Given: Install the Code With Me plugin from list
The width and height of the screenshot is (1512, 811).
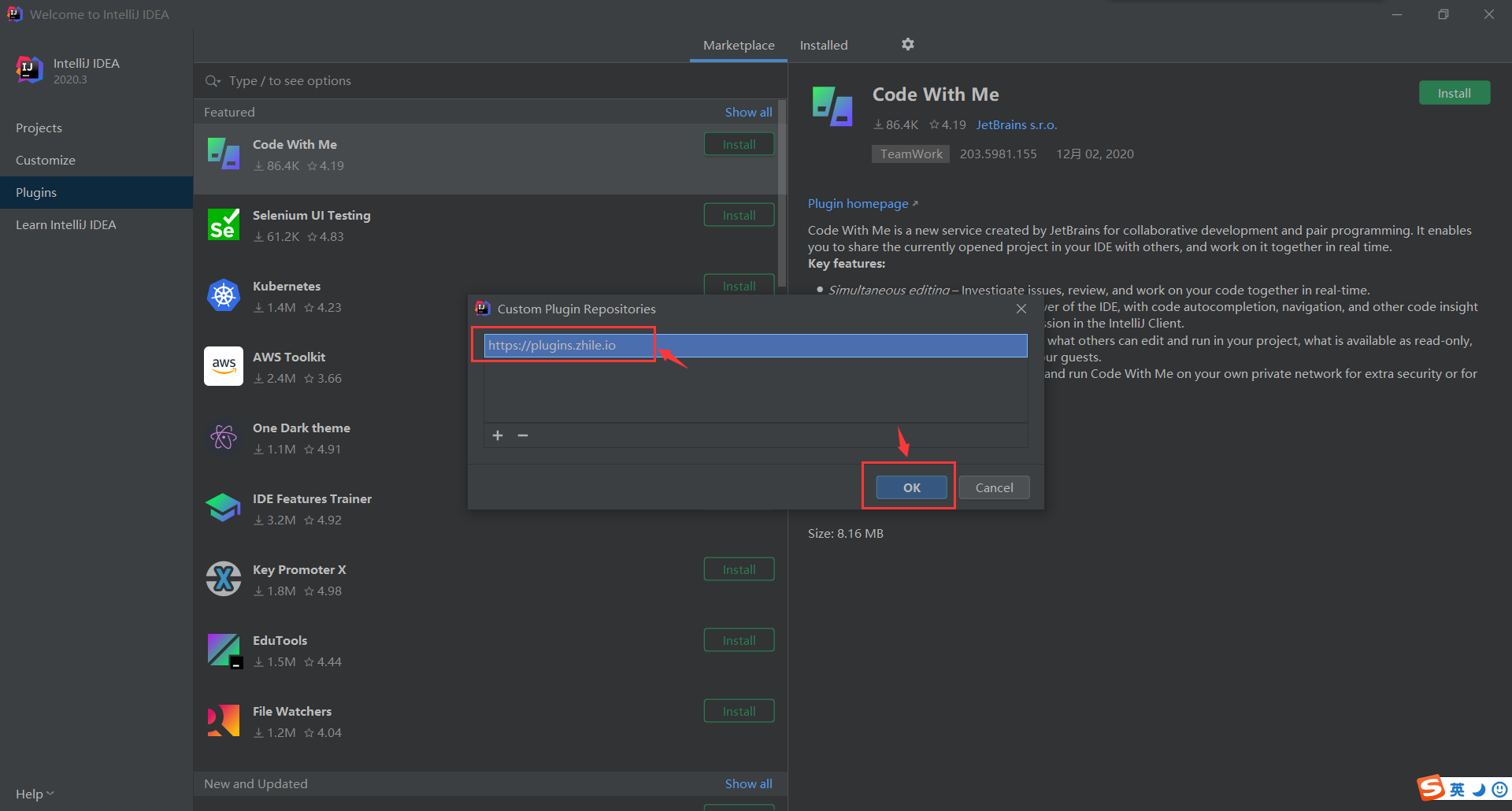Looking at the screenshot, I should tap(739, 144).
